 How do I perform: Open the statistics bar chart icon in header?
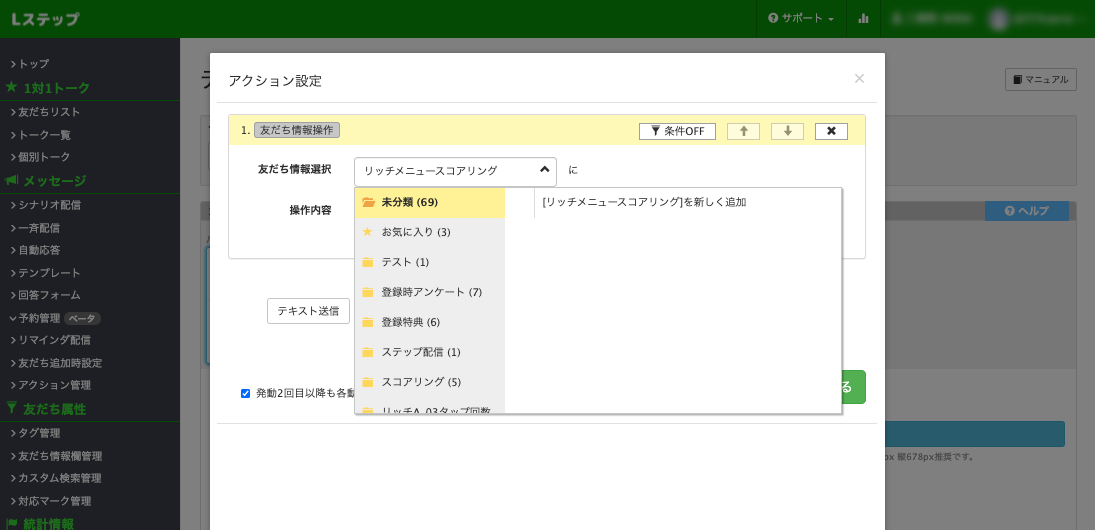tap(863, 18)
